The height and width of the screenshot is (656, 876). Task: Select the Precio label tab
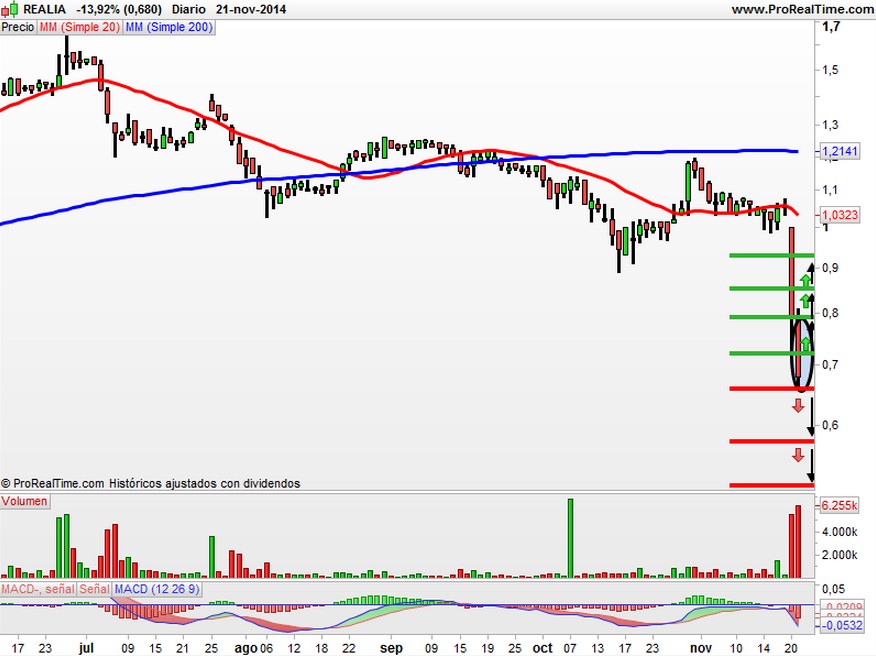pos(18,27)
